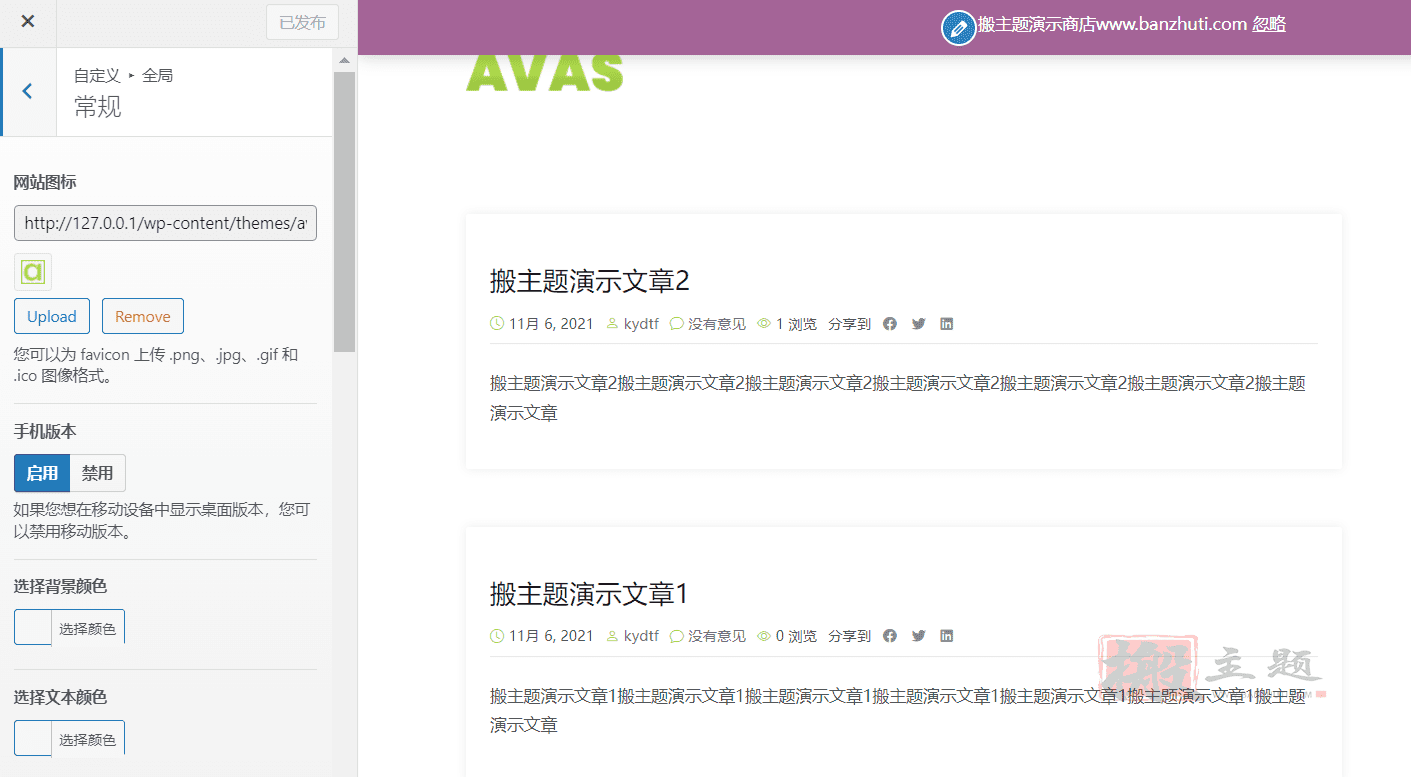This screenshot has width=1411, height=777.
Task: Click the 已发布 publish button
Action: 302,22
